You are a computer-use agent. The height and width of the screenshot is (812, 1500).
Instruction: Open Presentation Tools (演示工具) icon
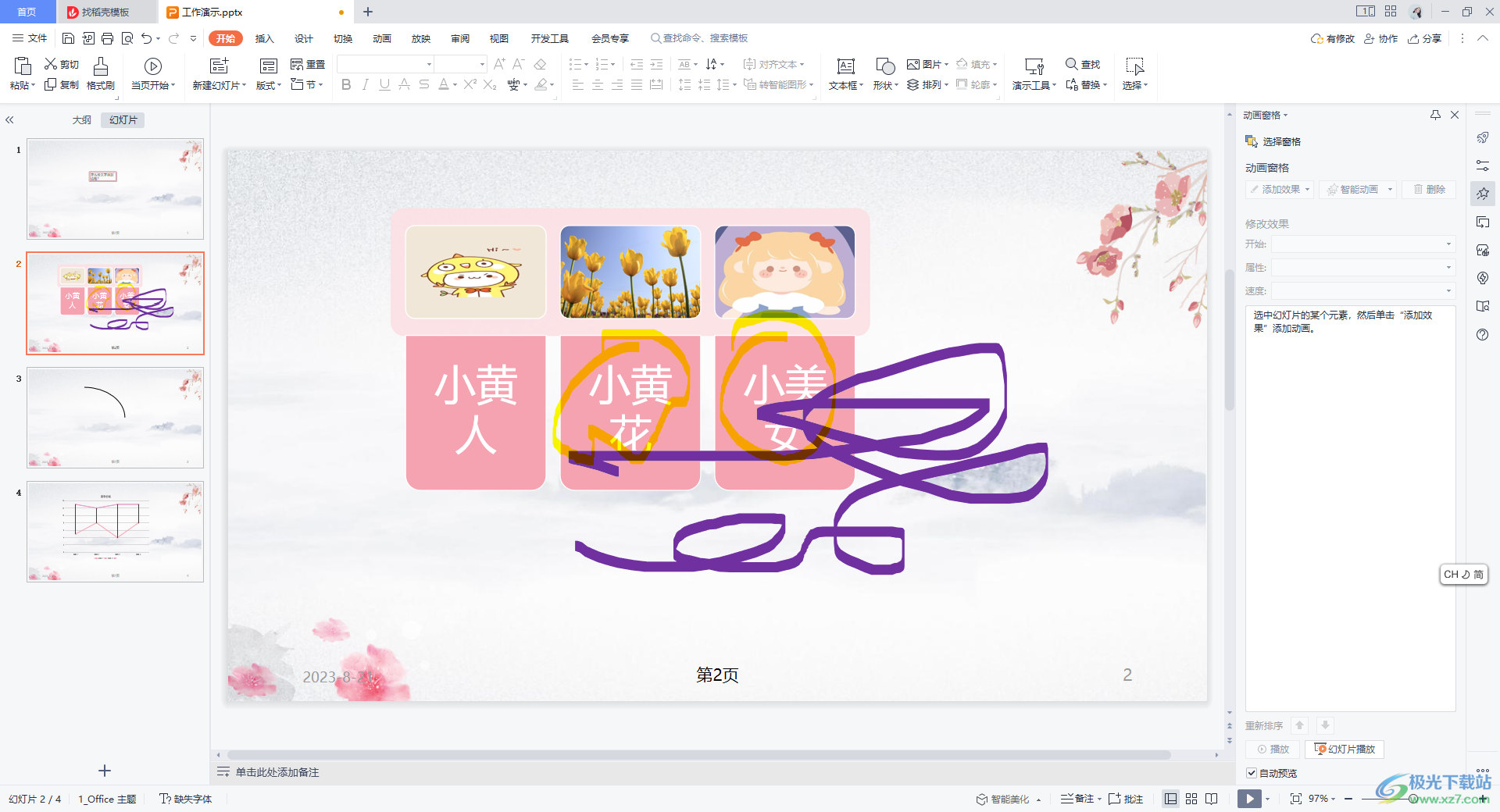tap(1034, 66)
